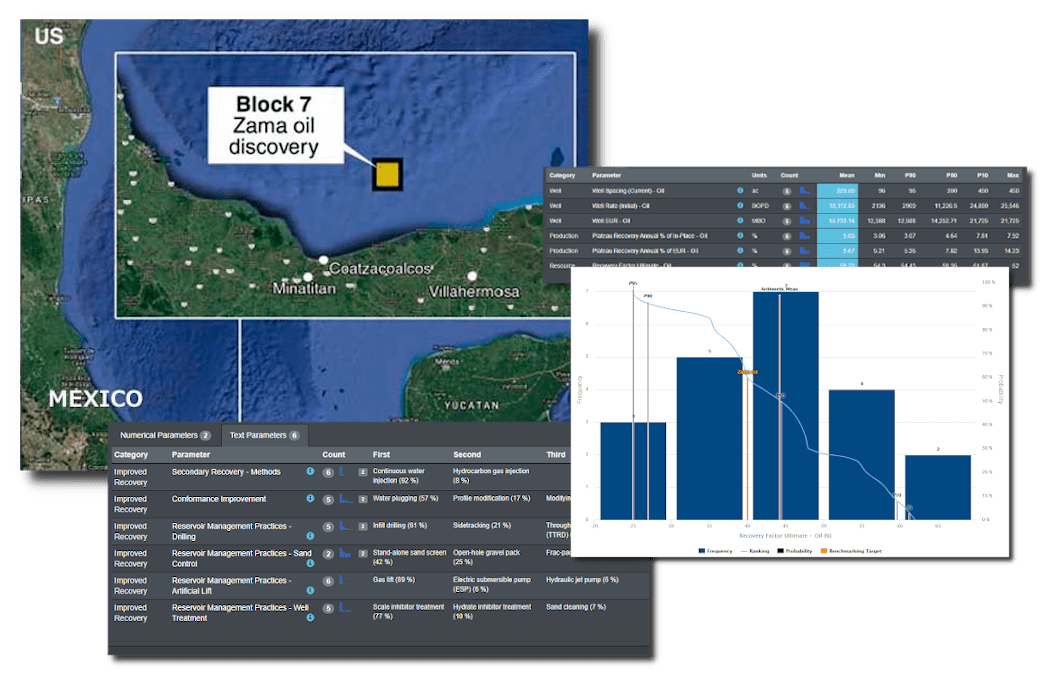Toggle Ranking series in chart legend
The height and width of the screenshot is (675, 1050).
click(755, 551)
